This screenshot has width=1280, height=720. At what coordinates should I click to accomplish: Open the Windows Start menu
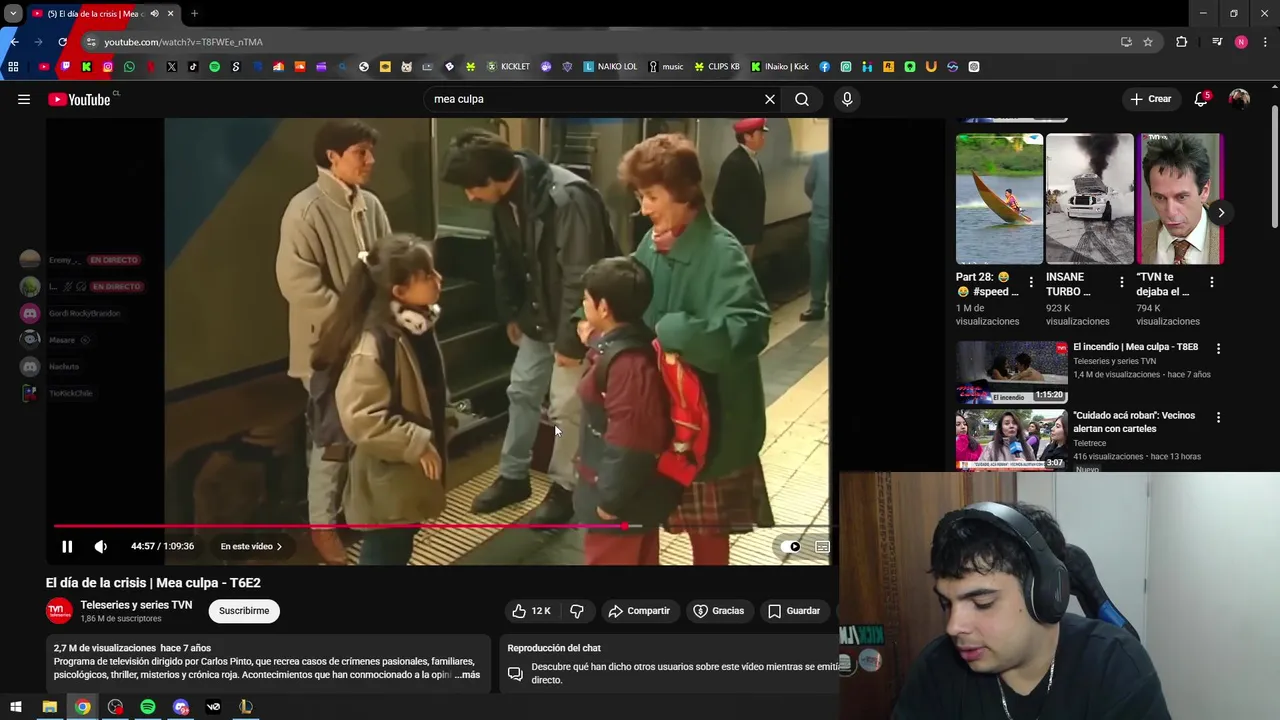(15, 707)
